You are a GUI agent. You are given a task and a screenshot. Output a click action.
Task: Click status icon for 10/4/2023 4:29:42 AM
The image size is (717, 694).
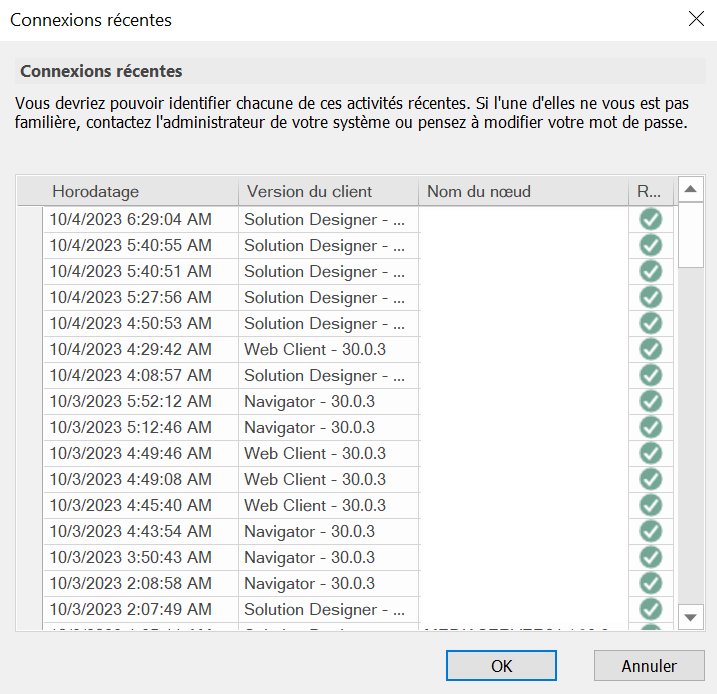(x=651, y=350)
